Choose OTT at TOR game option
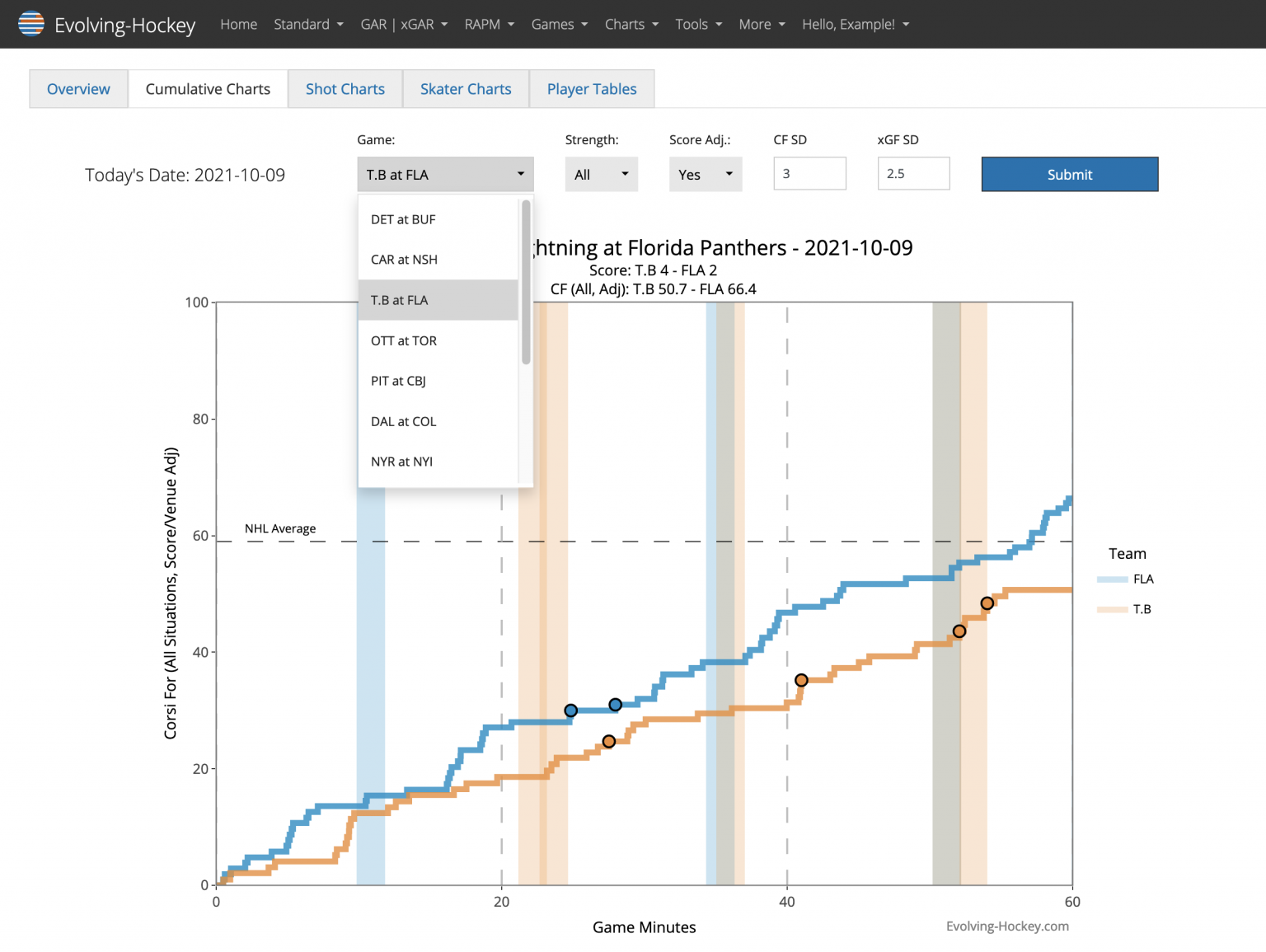This screenshot has width=1266, height=952. 403,340
